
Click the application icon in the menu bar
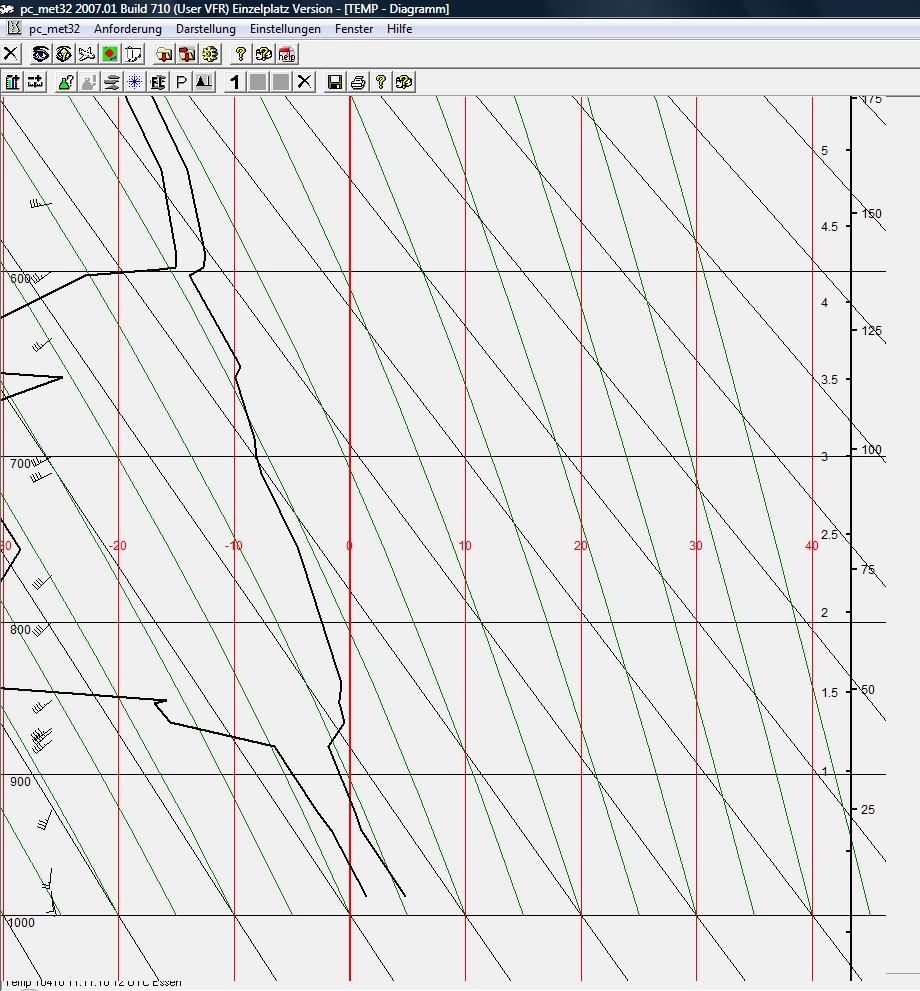coord(14,28)
